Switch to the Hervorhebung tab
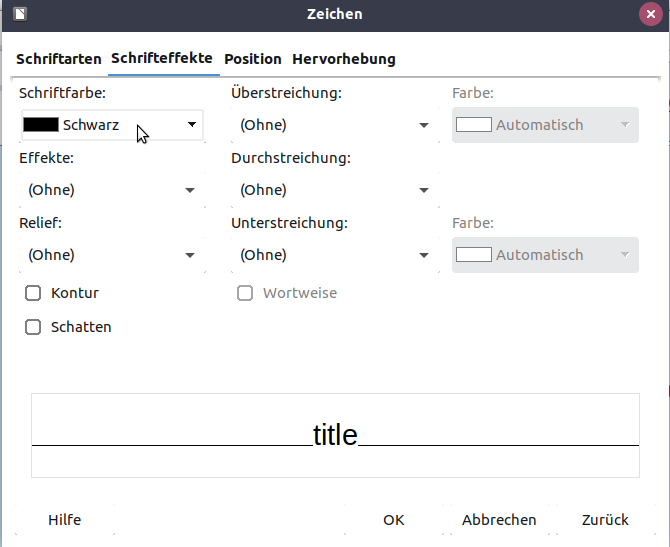 tap(344, 59)
